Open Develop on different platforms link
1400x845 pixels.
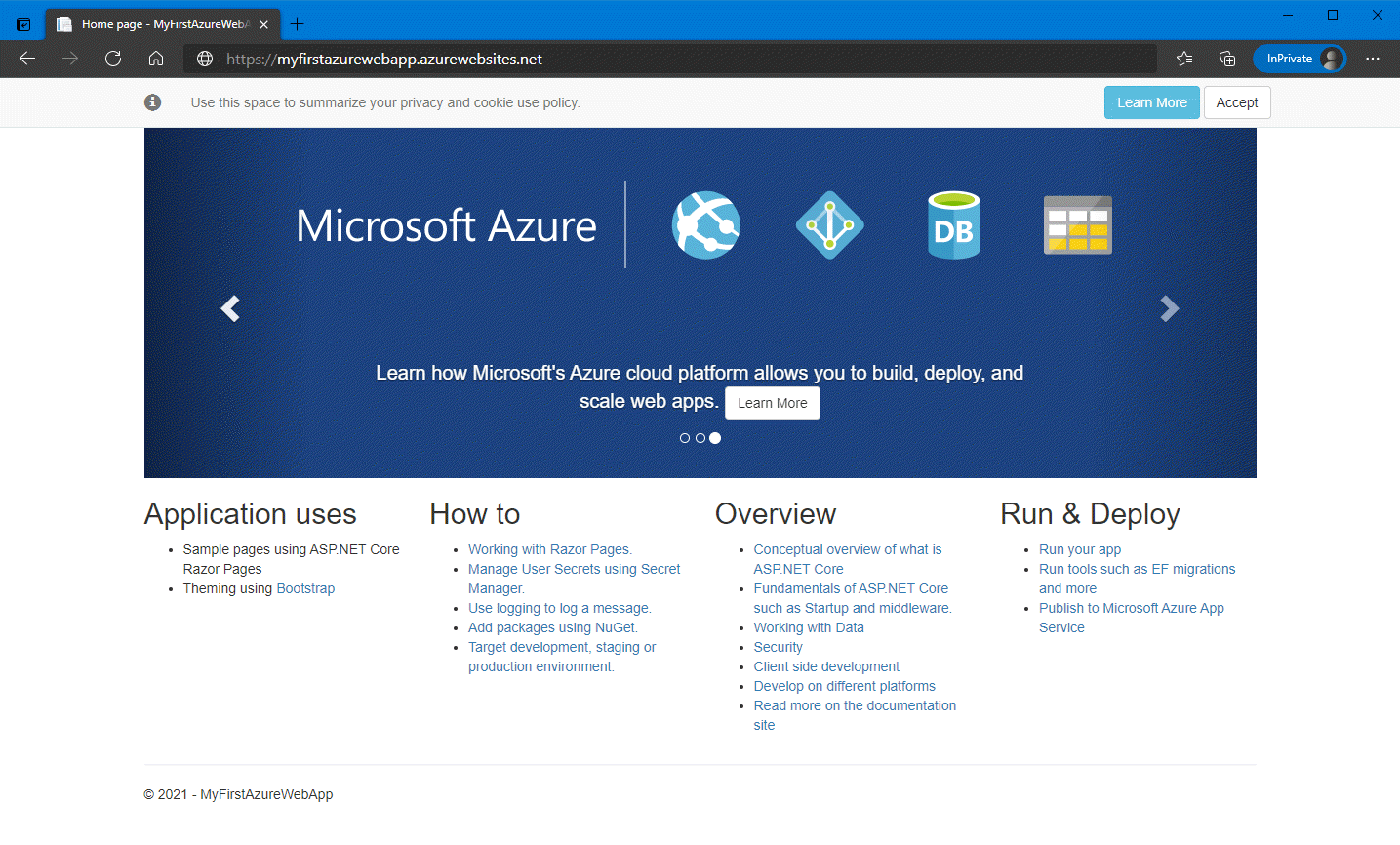pos(845,686)
